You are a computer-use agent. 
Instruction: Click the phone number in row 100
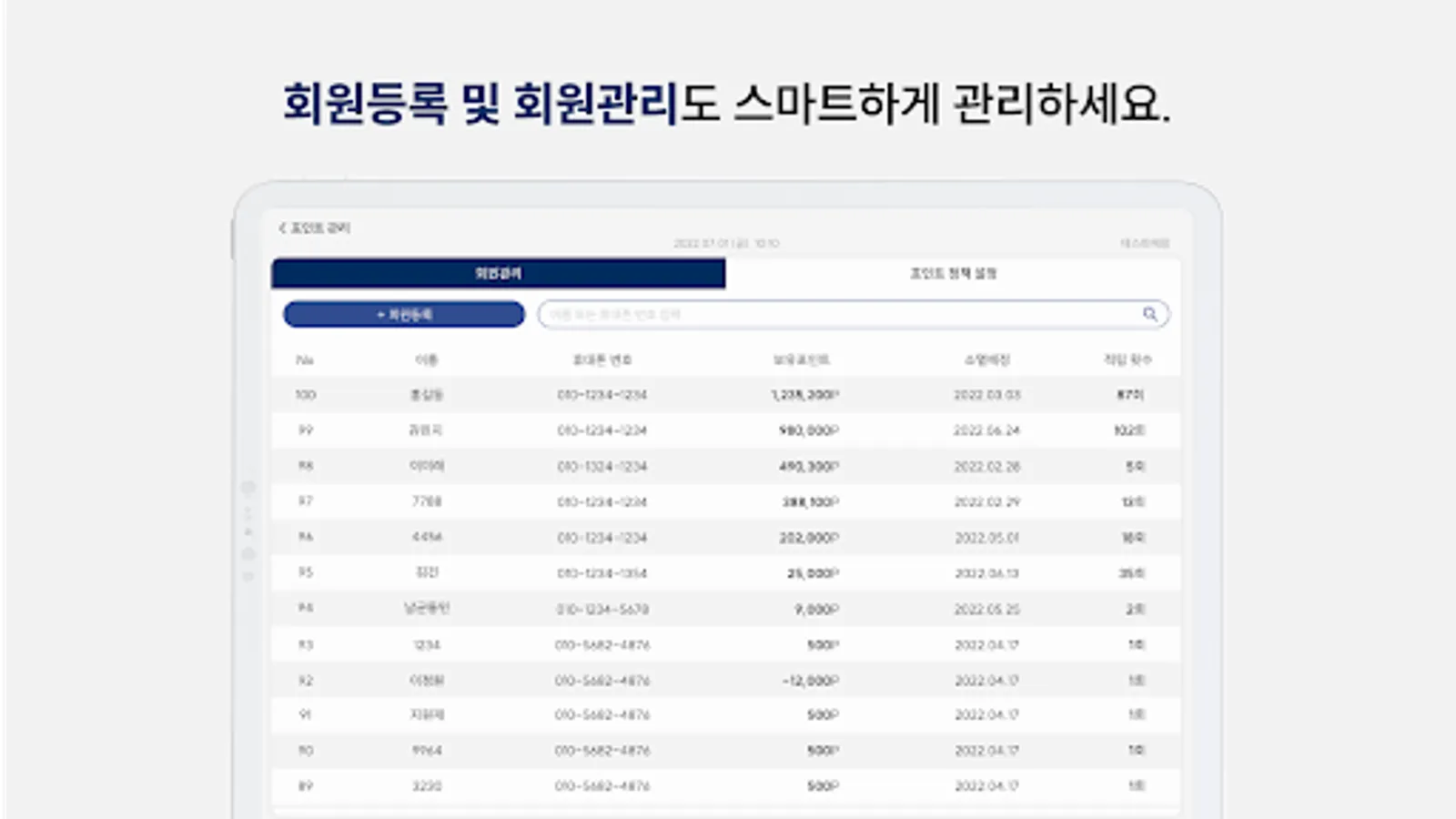tap(602, 395)
